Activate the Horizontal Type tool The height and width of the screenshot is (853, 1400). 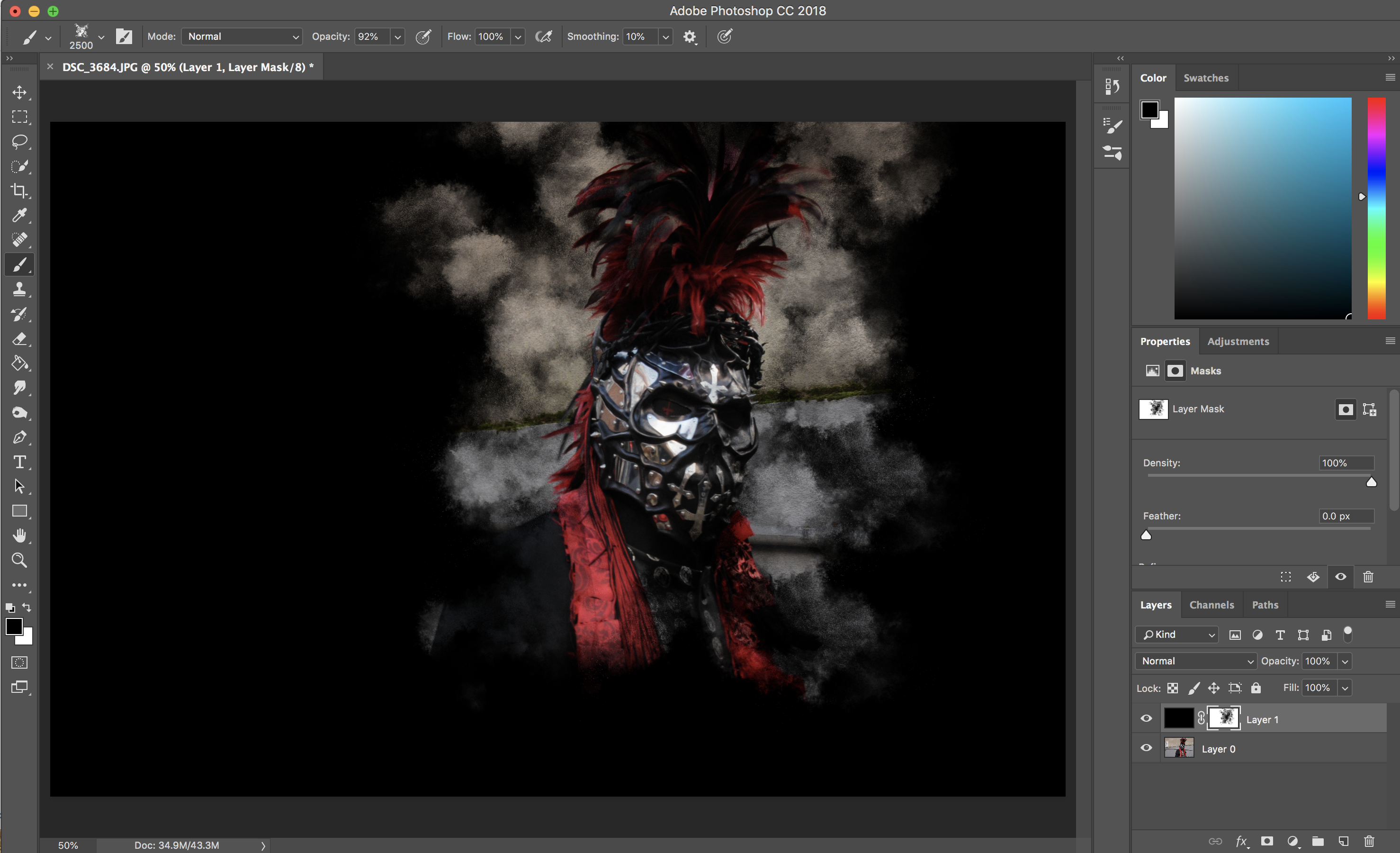19,462
